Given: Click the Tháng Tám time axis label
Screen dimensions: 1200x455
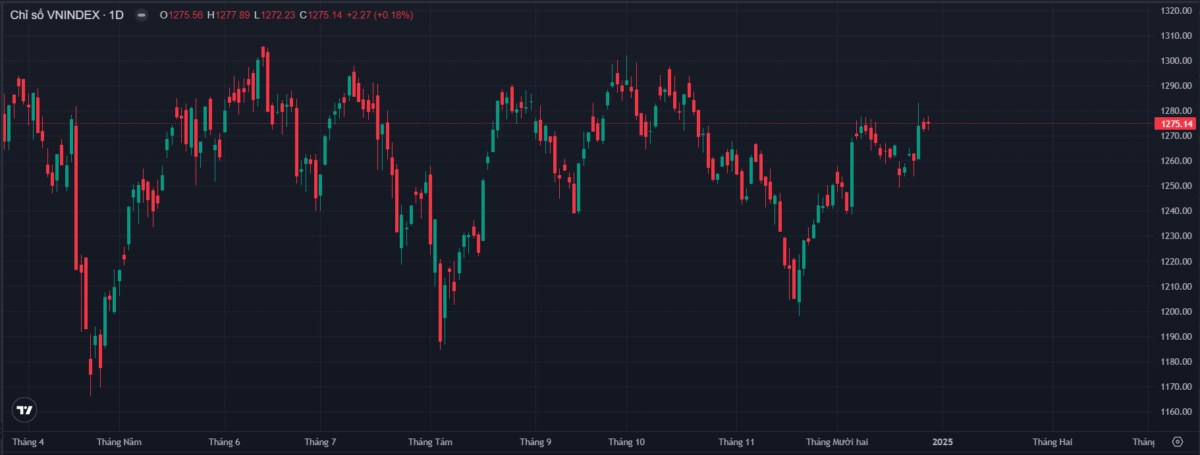Looking at the screenshot, I should (431, 441).
